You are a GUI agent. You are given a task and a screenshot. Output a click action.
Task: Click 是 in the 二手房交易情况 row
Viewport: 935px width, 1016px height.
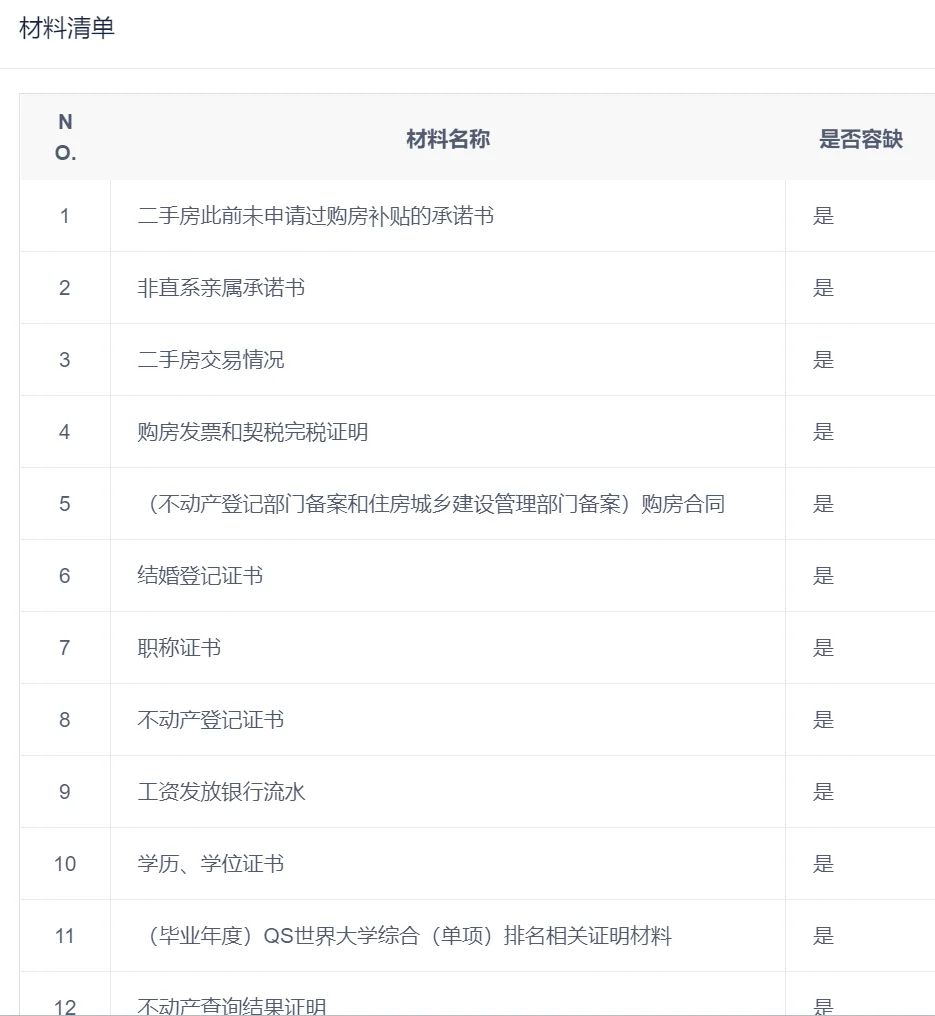click(823, 360)
